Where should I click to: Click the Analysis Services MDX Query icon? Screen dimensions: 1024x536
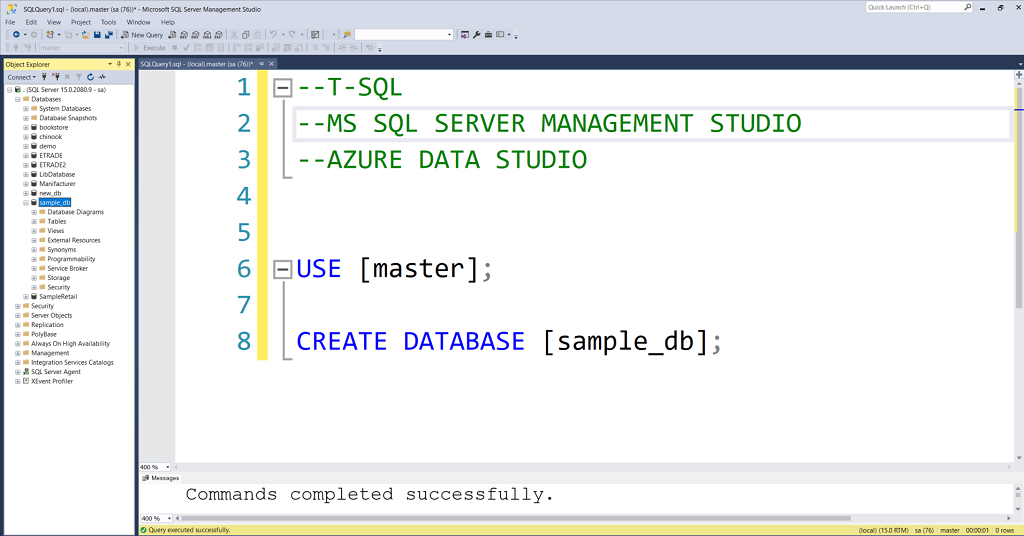pos(184,35)
